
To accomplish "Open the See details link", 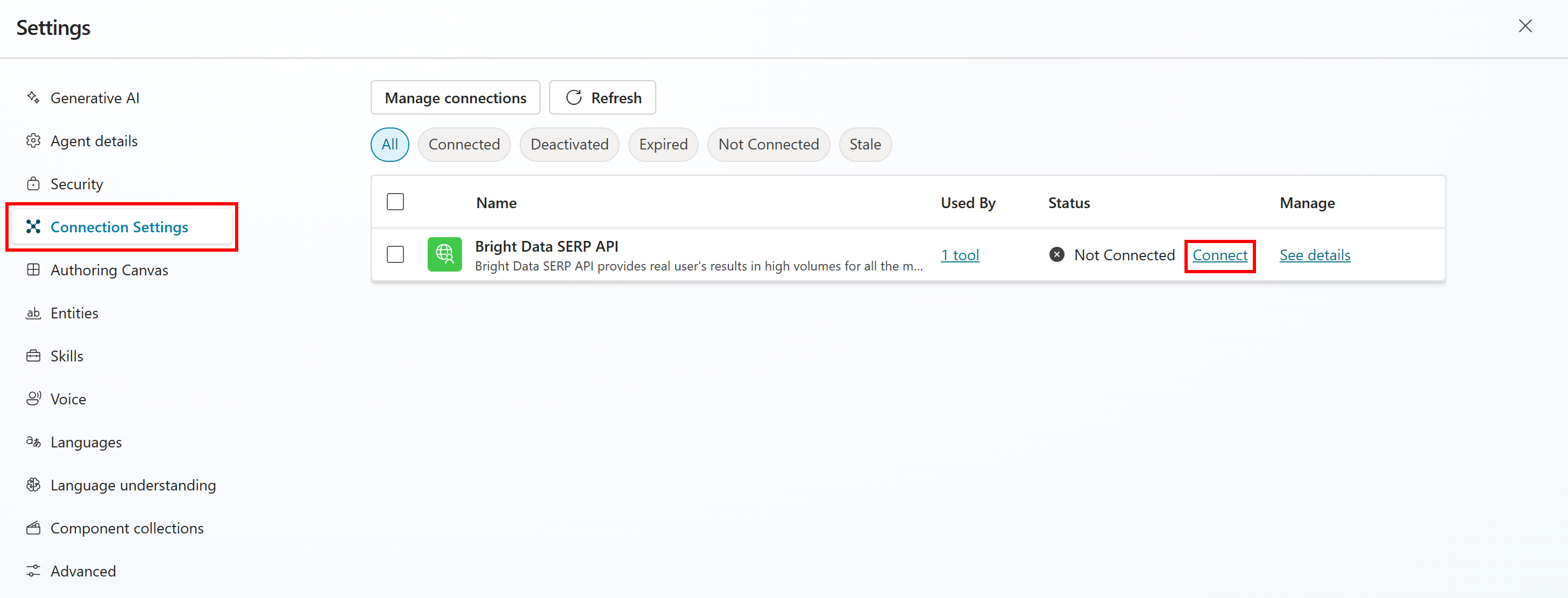I will 1314,255.
